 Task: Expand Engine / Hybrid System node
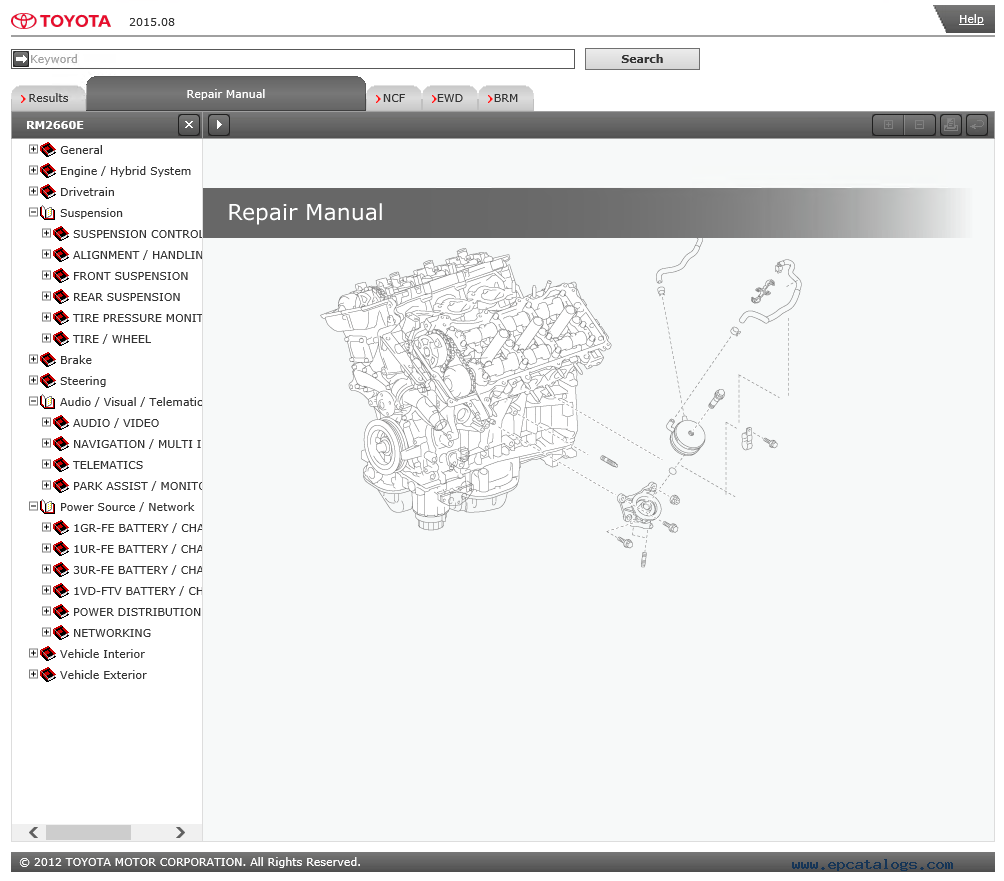tap(33, 170)
